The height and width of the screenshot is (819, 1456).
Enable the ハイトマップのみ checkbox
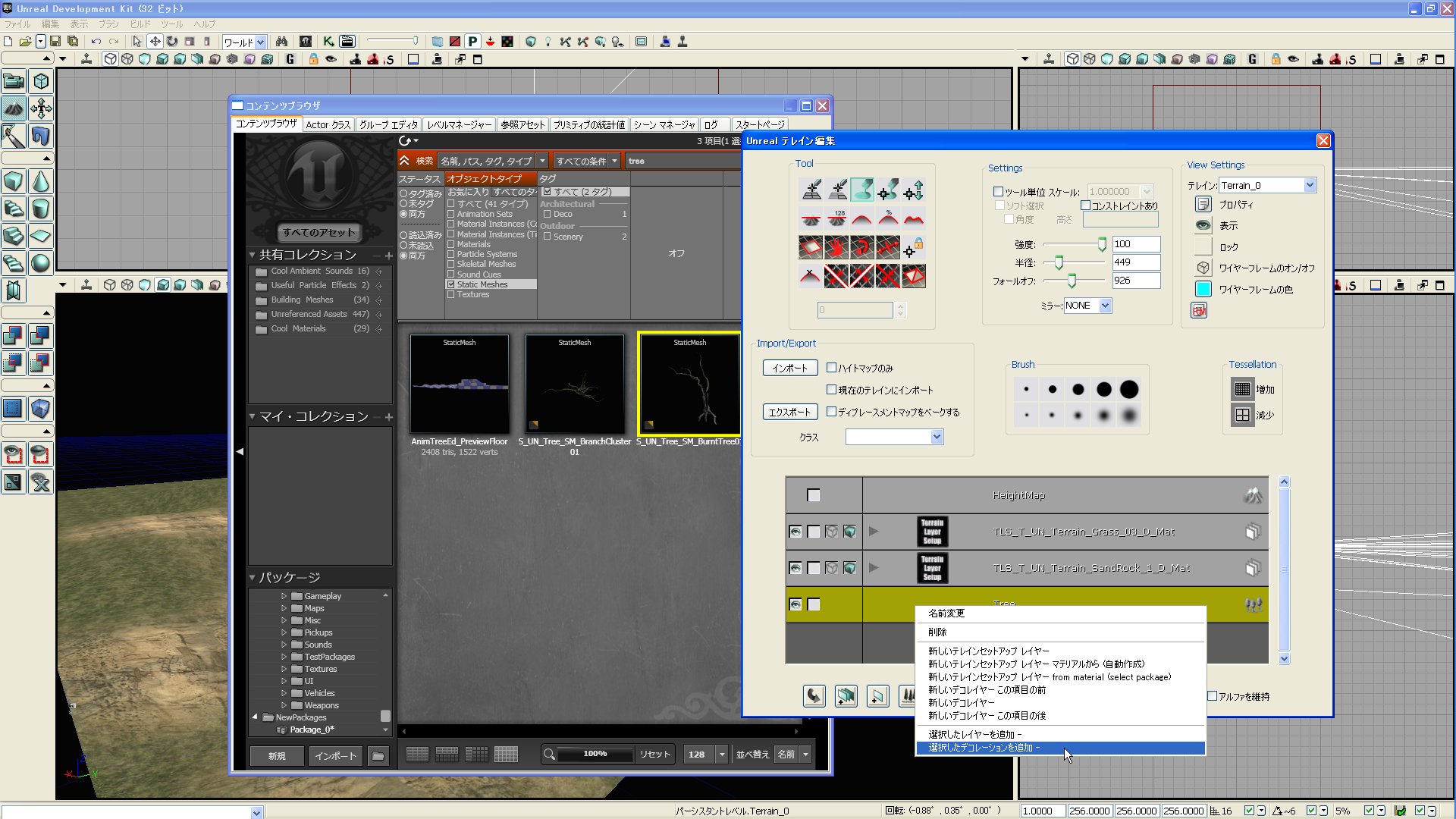point(832,368)
